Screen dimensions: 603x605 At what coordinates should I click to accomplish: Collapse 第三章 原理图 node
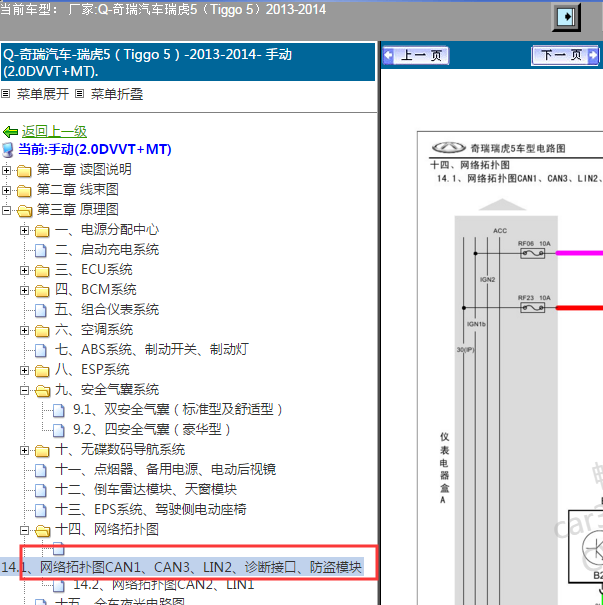[6, 210]
